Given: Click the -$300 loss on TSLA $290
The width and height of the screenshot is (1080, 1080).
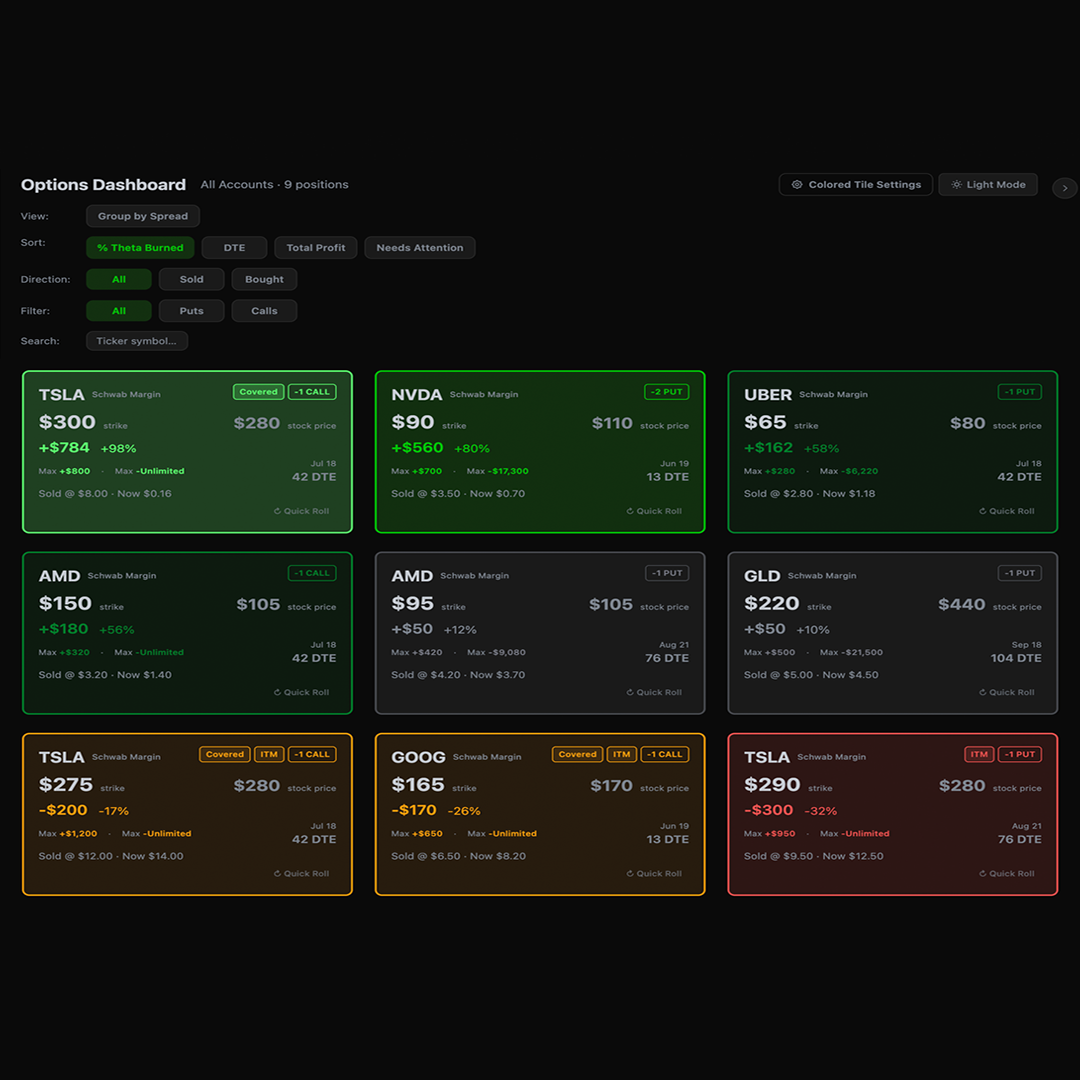Looking at the screenshot, I should pos(769,810).
